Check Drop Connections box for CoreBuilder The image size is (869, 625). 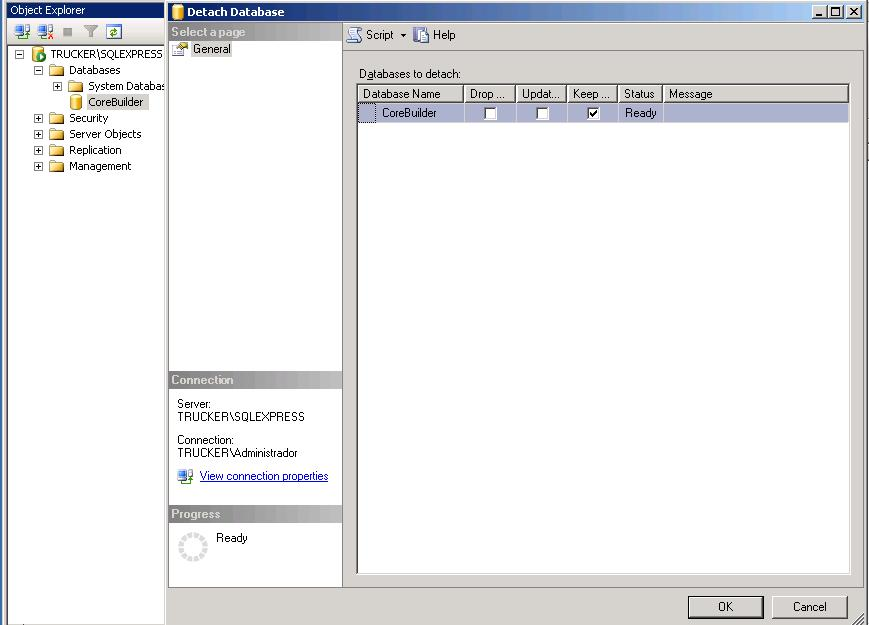point(490,114)
